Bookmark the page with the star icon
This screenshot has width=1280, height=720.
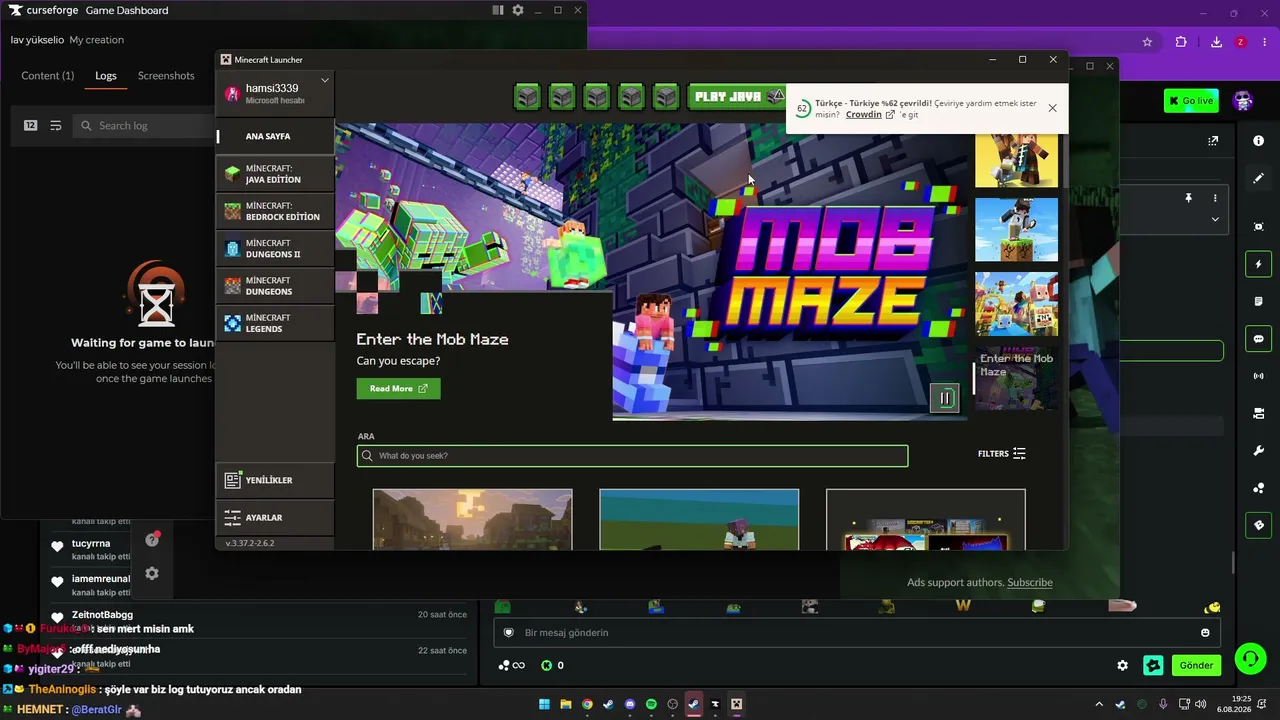pyautogui.click(x=1147, y=42)
